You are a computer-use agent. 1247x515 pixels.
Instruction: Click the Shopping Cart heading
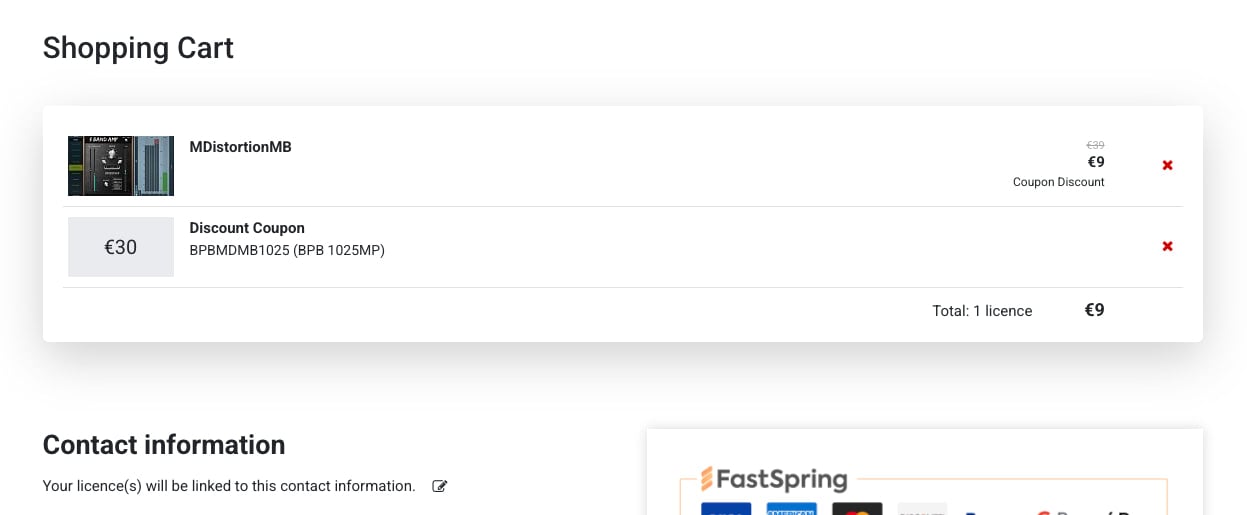[138, 48]
